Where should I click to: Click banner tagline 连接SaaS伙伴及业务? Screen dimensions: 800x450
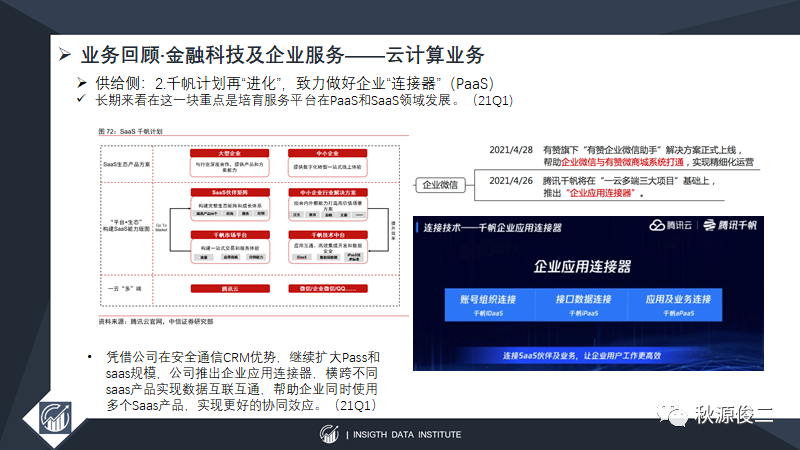coord(582,356)
